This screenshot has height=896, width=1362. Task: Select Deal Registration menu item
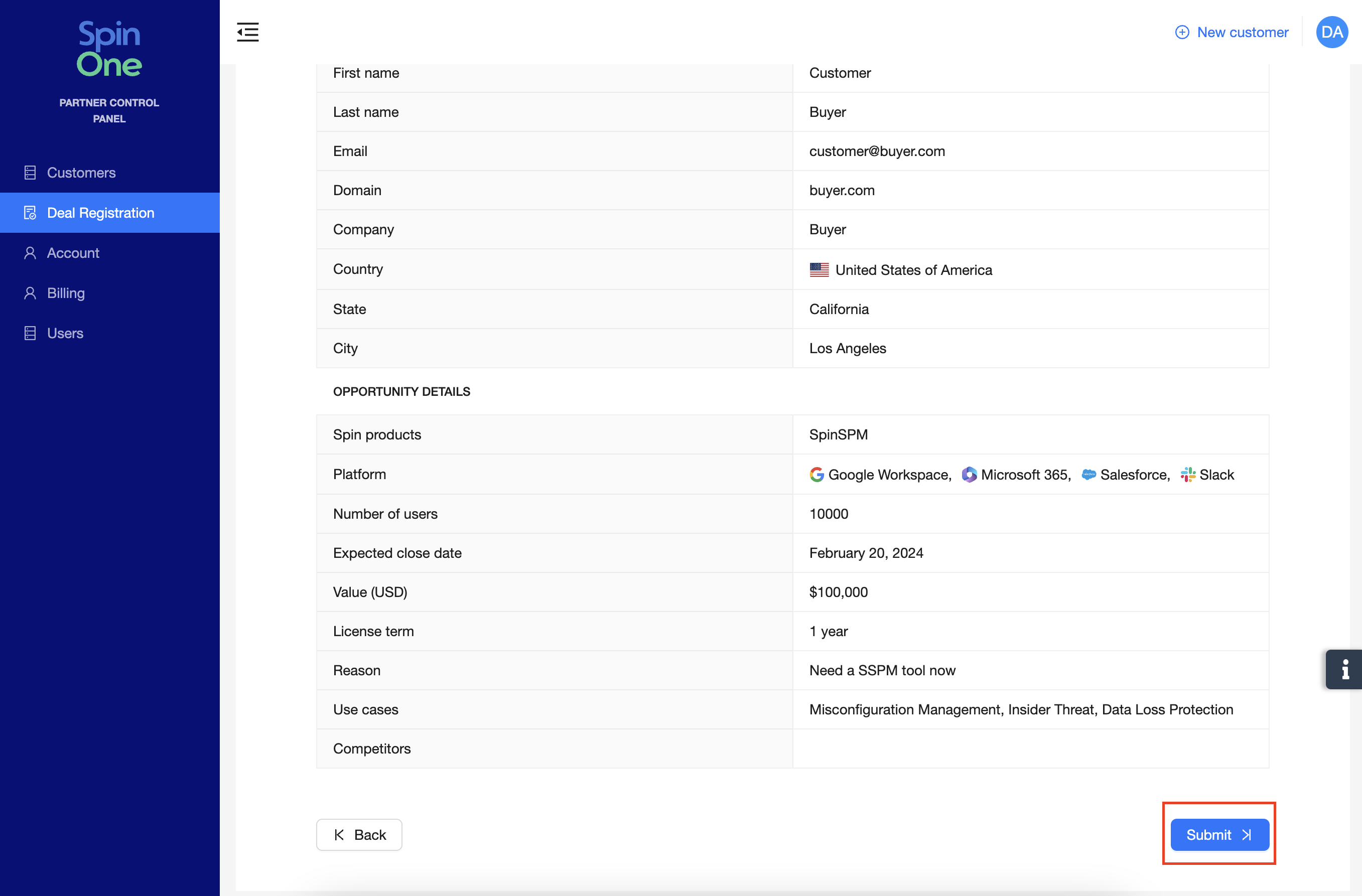pyautogui.click(x=110, y=213)
